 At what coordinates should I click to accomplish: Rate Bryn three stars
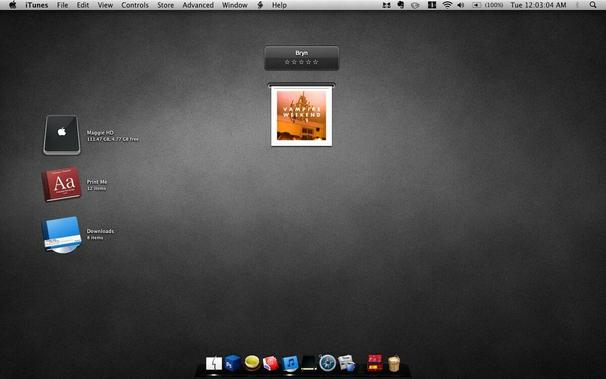(x=301, y=62)
